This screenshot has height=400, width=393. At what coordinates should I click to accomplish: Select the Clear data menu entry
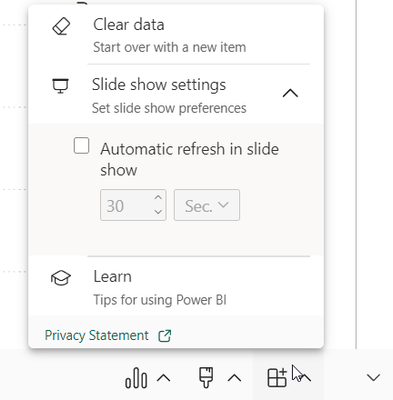point(176,35)
